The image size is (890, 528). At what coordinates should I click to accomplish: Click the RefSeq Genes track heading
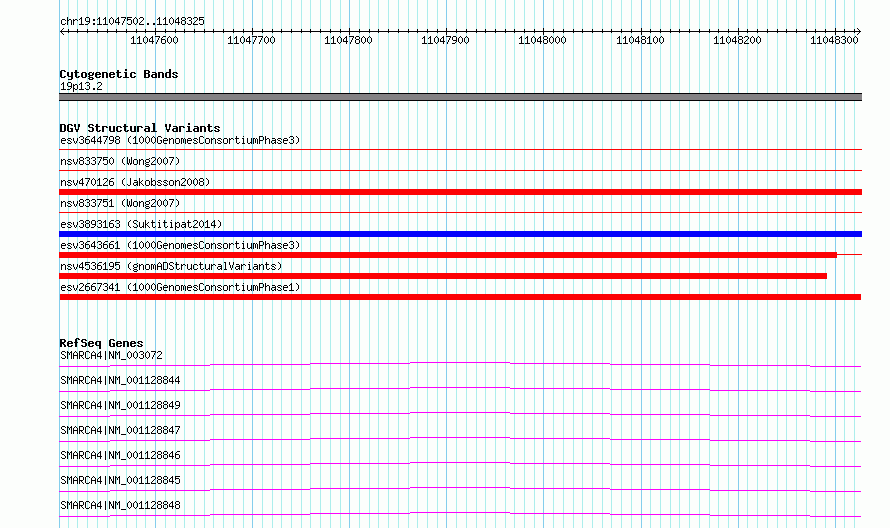101,343
